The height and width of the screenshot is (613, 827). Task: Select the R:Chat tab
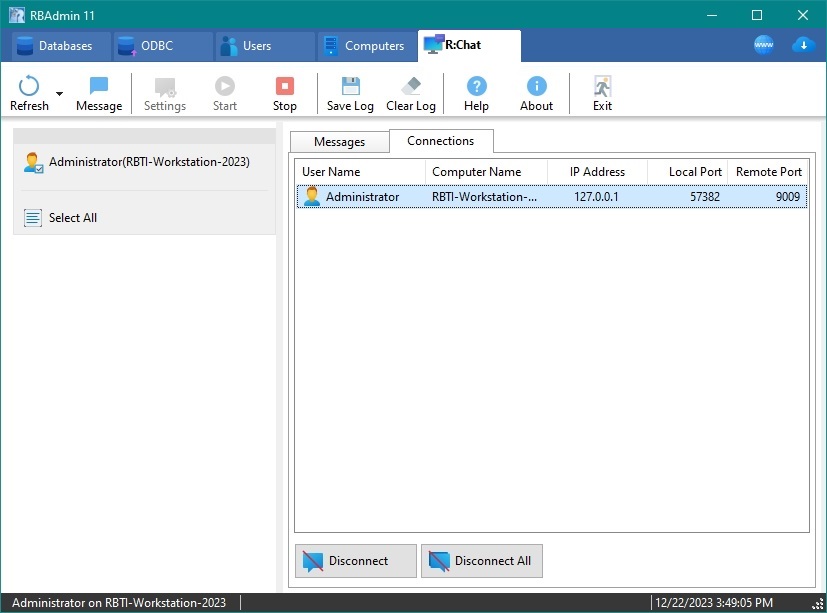point(469,45)
